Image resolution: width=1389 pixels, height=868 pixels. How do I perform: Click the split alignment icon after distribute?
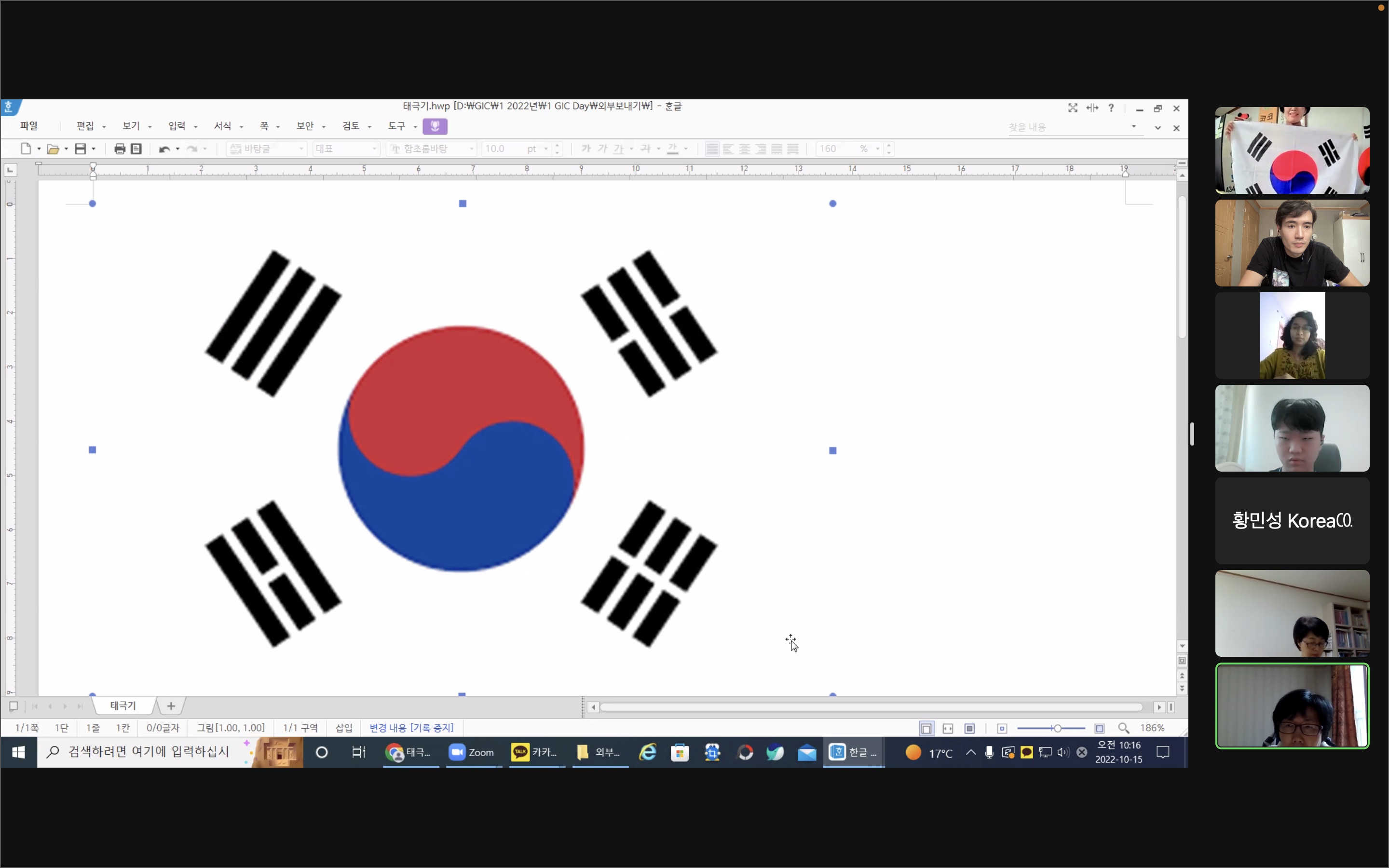pos(793,149)
